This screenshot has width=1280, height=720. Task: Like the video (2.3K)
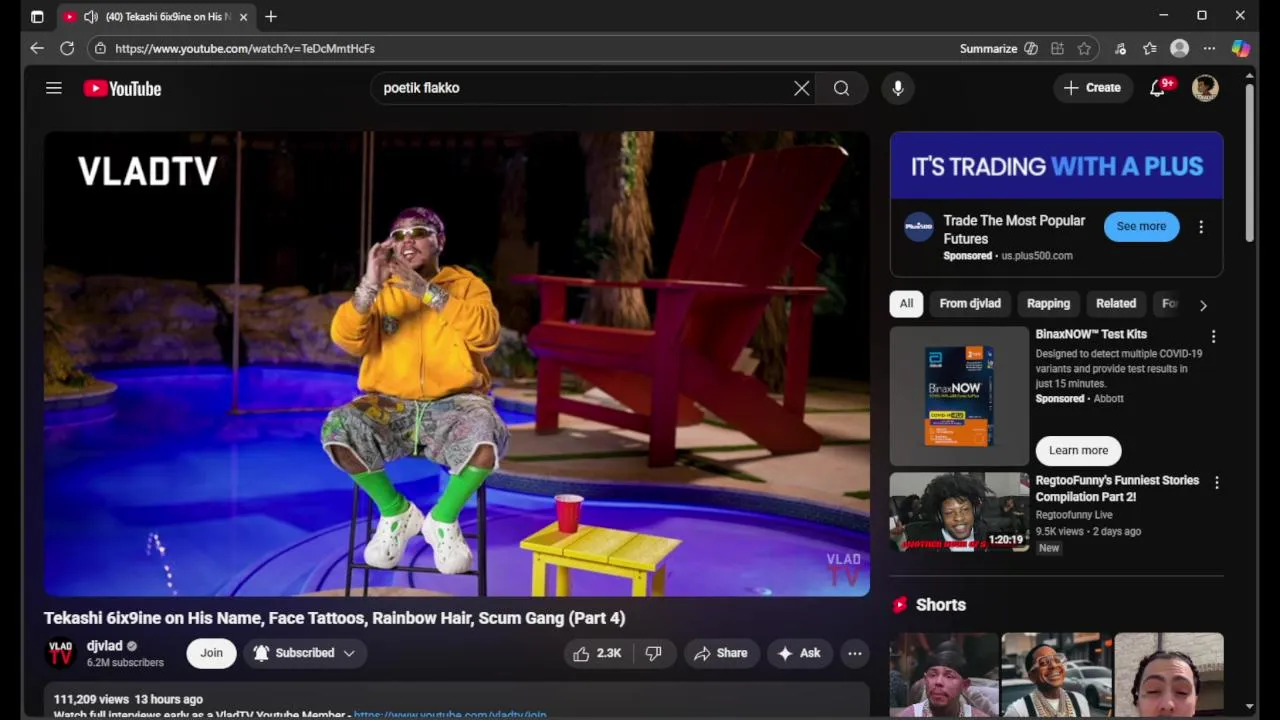click(597, 653)
